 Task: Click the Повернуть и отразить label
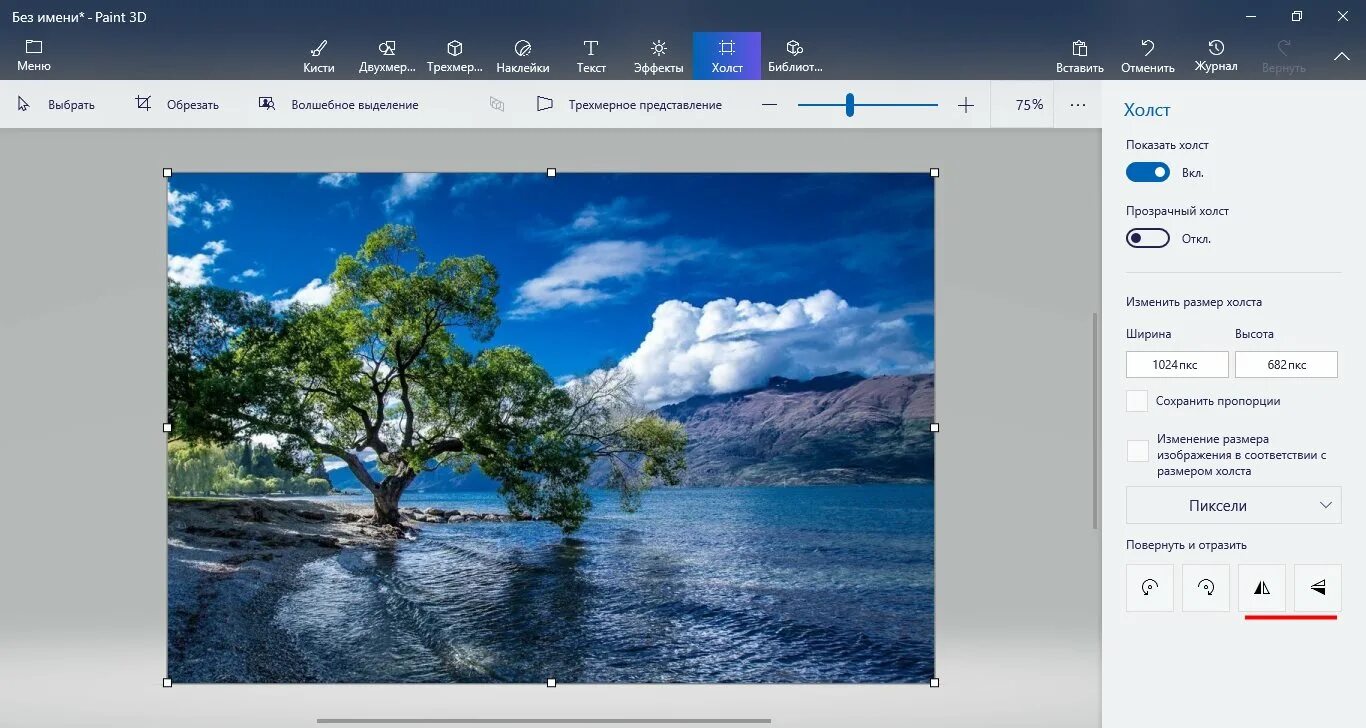click(x=1186, y=545)
